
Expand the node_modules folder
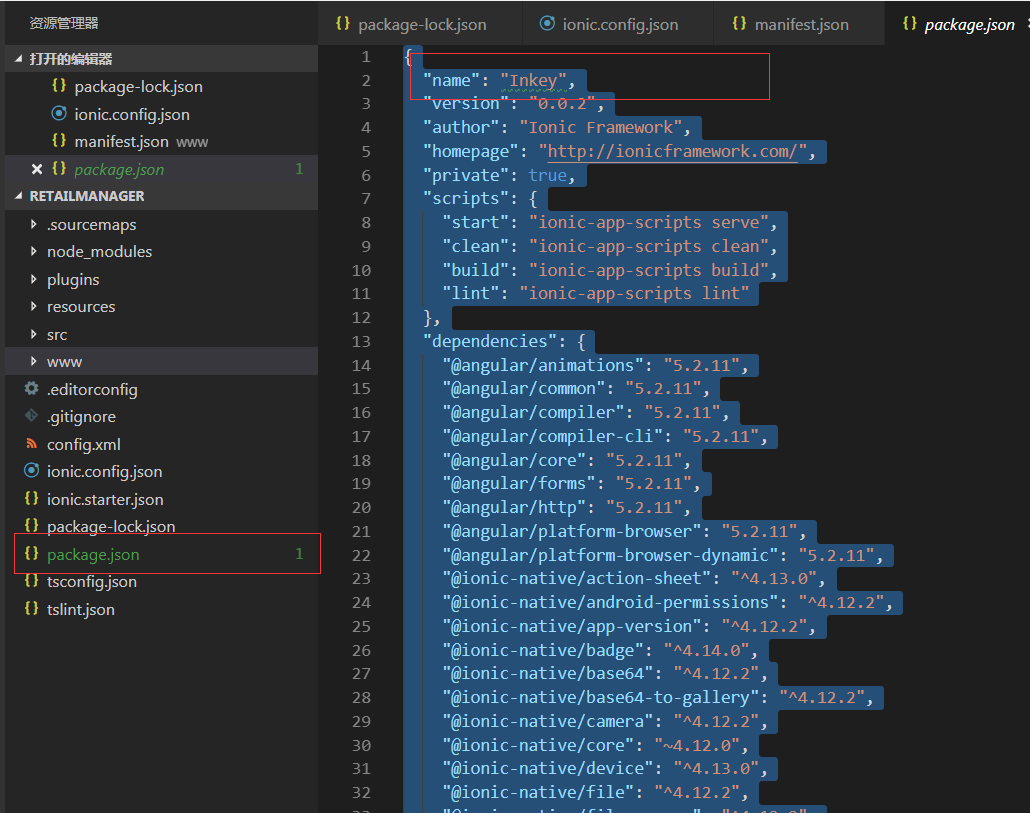(x=34, y=252)
